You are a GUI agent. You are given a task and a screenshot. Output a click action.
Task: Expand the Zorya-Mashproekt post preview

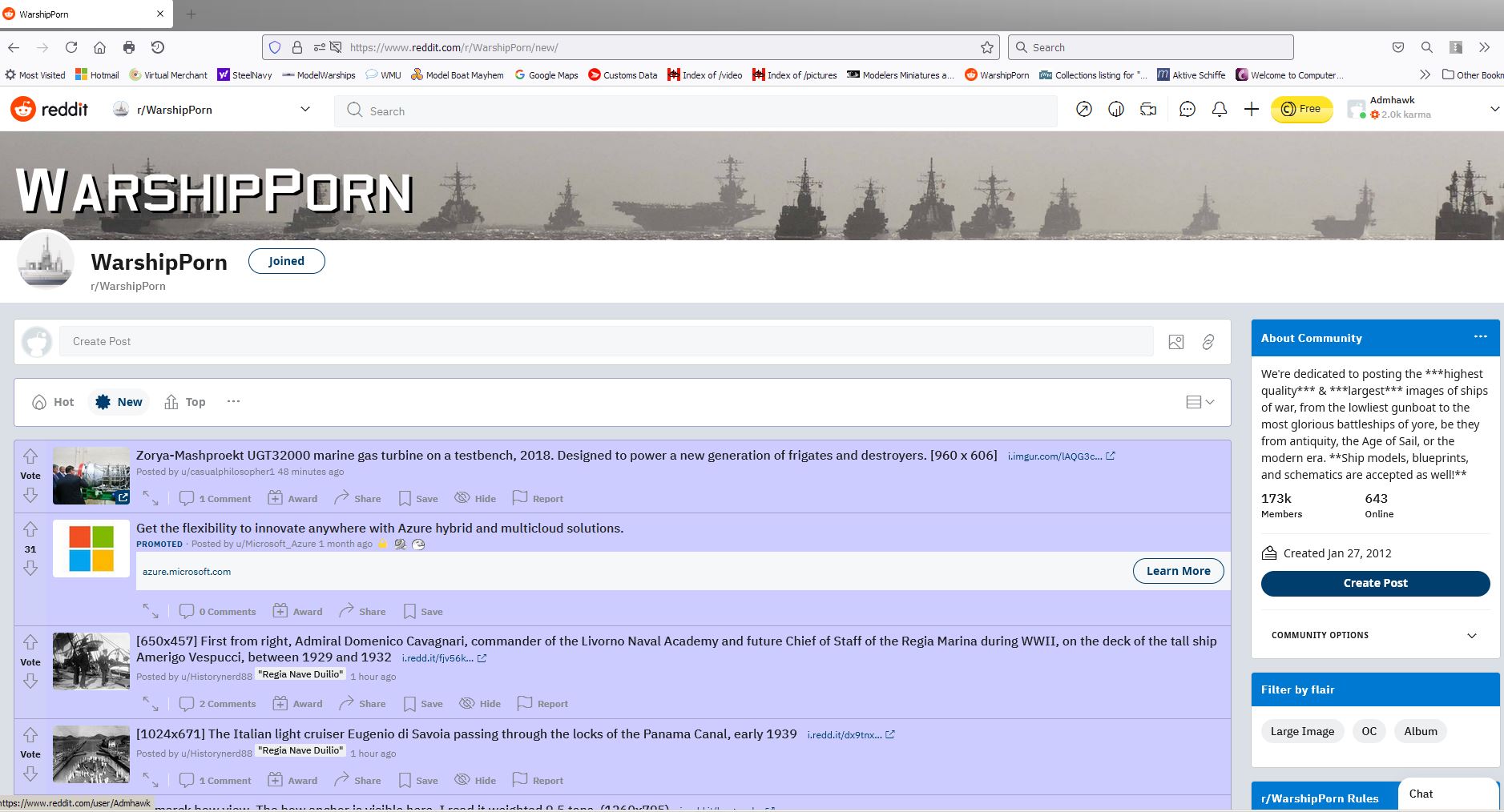click(151, 498)
